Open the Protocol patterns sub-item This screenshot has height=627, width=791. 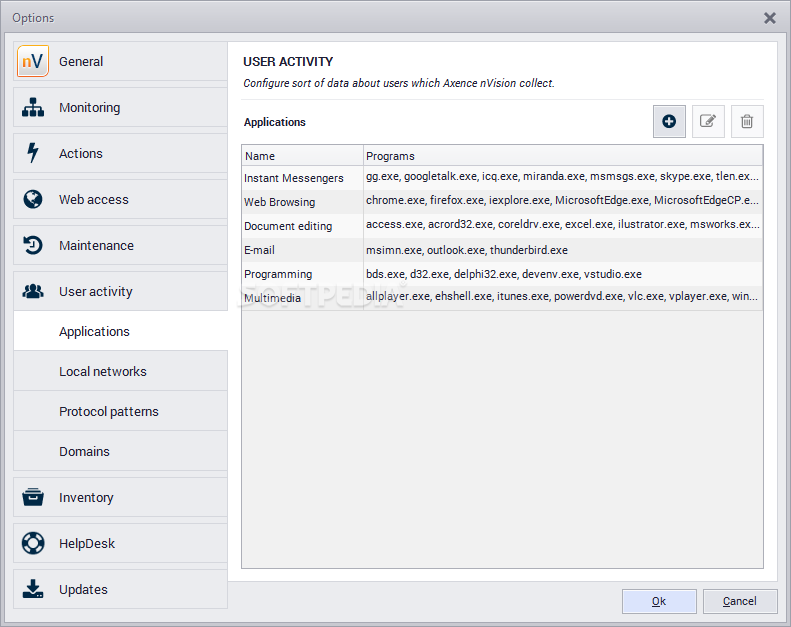pyautogui.click(x=120, y=411)
